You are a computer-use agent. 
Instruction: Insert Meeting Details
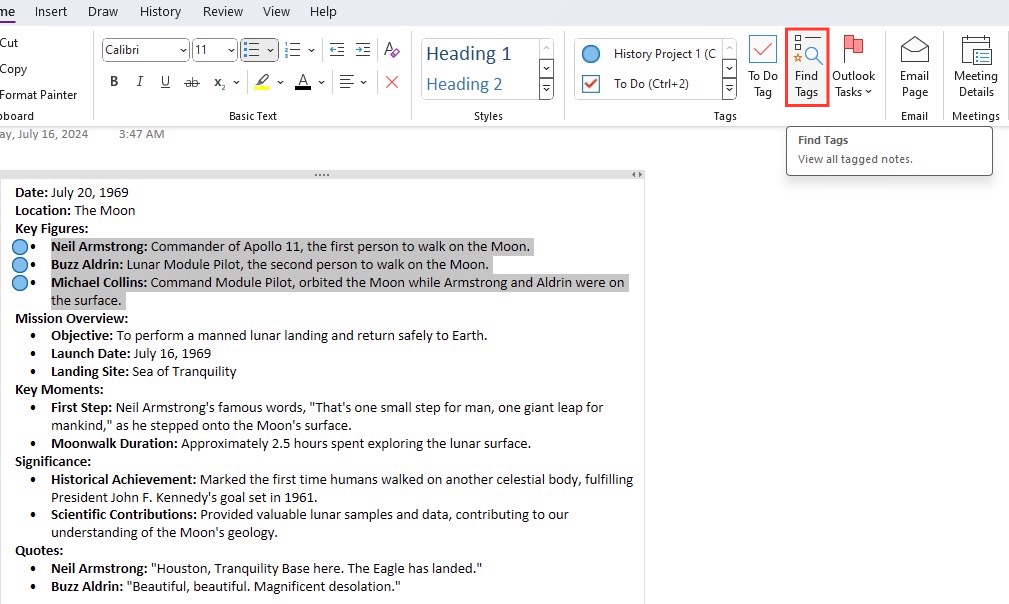(976, 67)
